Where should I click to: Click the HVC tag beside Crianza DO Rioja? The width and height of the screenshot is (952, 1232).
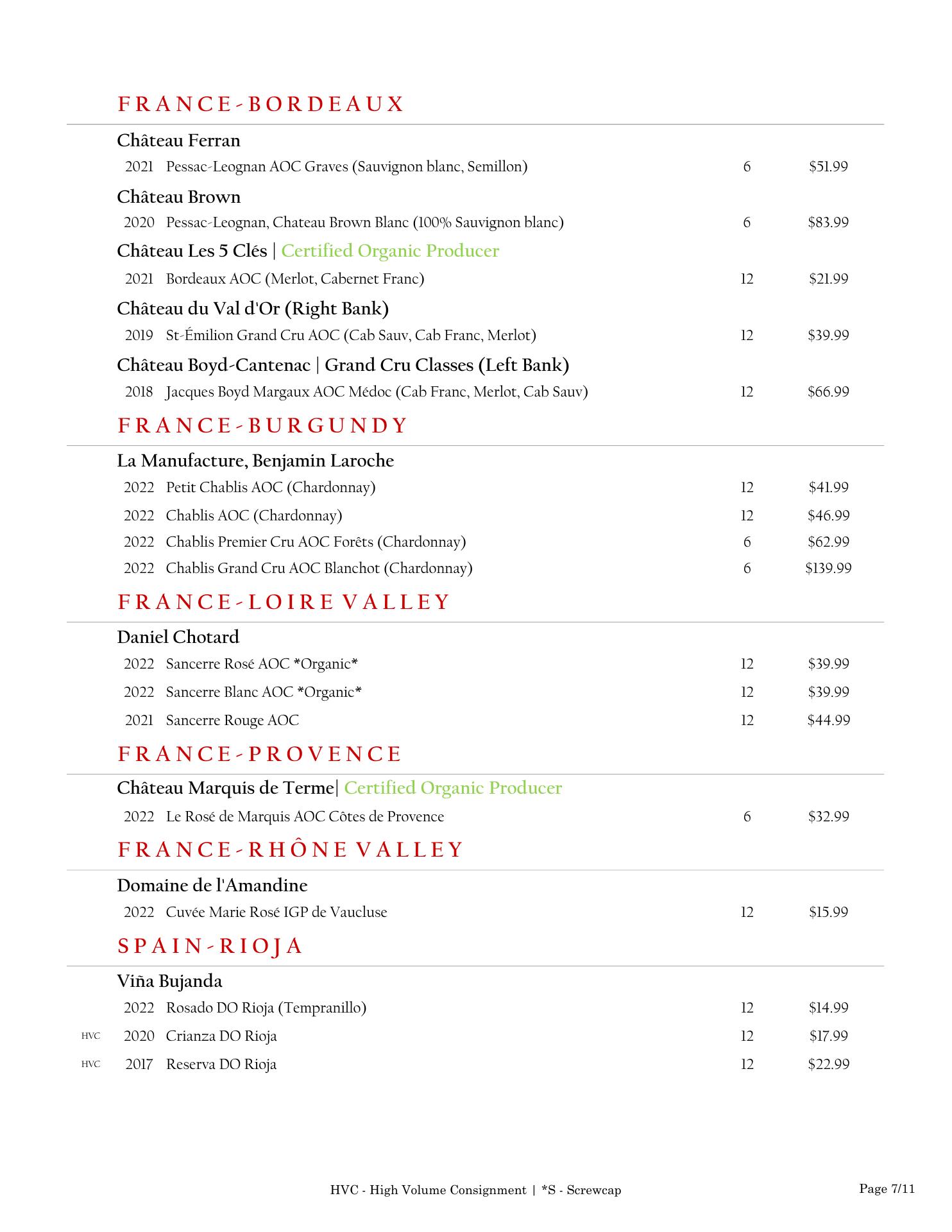(91, 1036)
